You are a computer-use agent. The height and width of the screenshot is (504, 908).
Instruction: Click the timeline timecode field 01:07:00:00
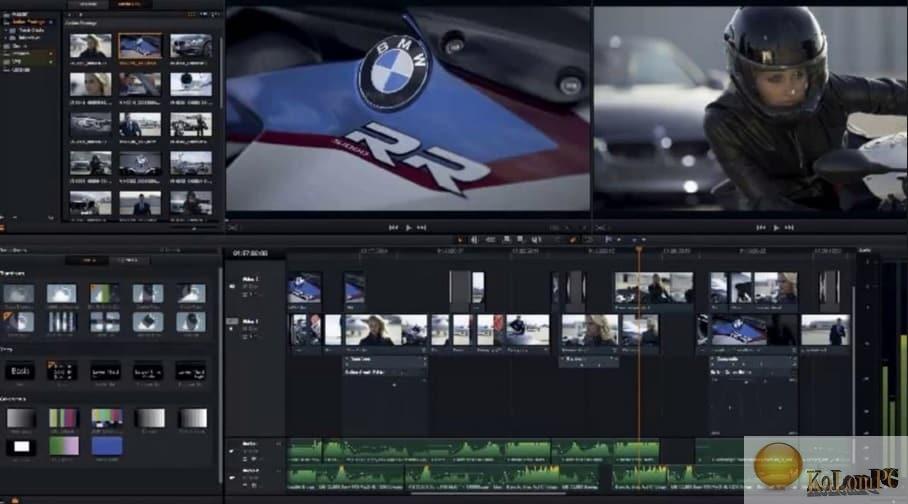250,253
